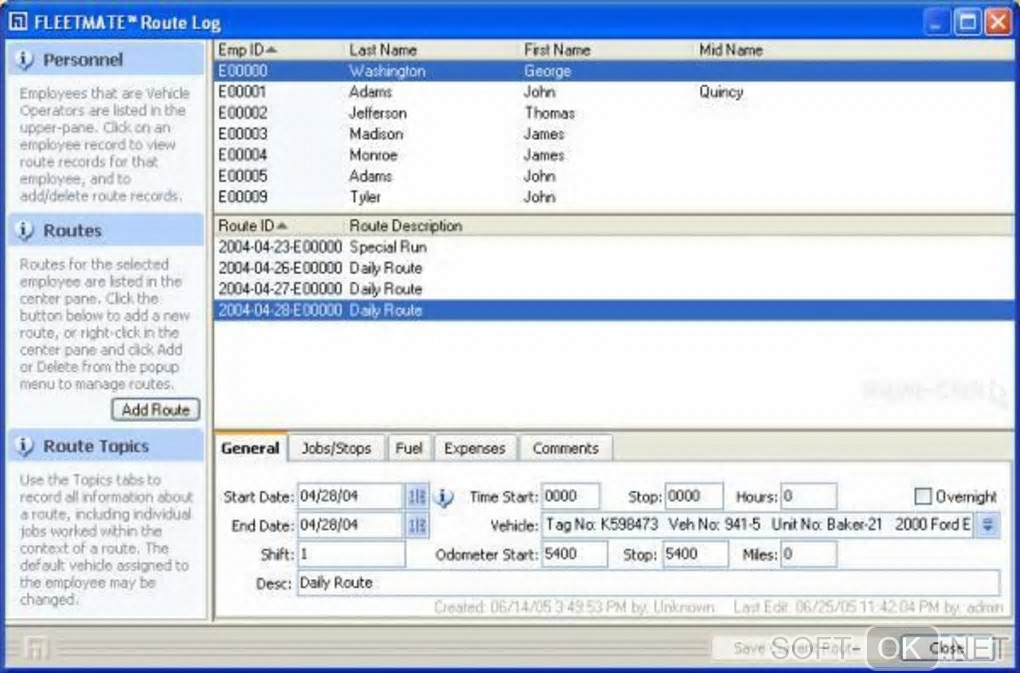Viewport: 1020px width, 673px height.
Task: Open the Start Date calendar picker
Action: coord(417,497)
